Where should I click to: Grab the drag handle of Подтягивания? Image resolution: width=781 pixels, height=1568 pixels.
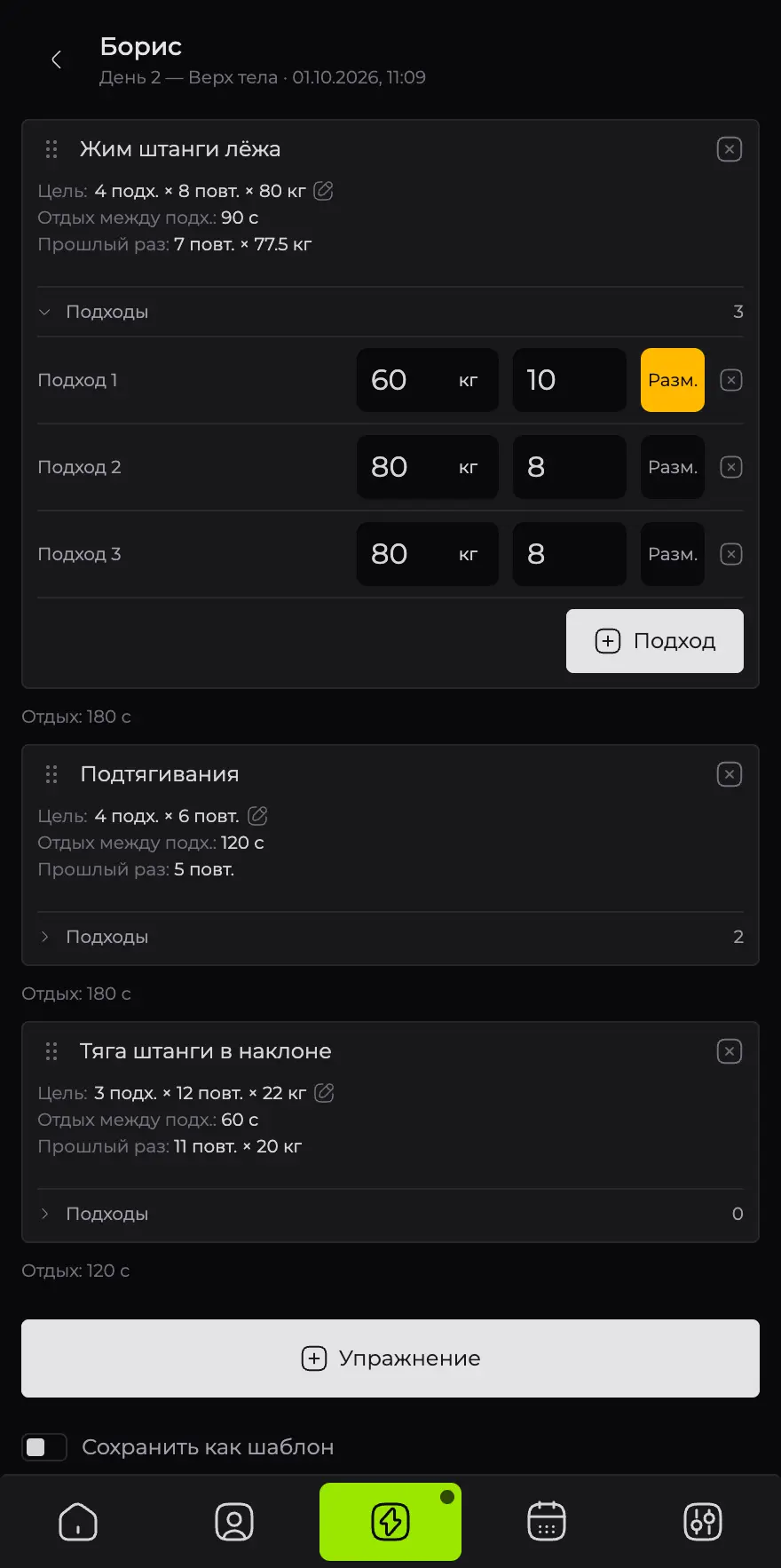[x=51, y=774]
